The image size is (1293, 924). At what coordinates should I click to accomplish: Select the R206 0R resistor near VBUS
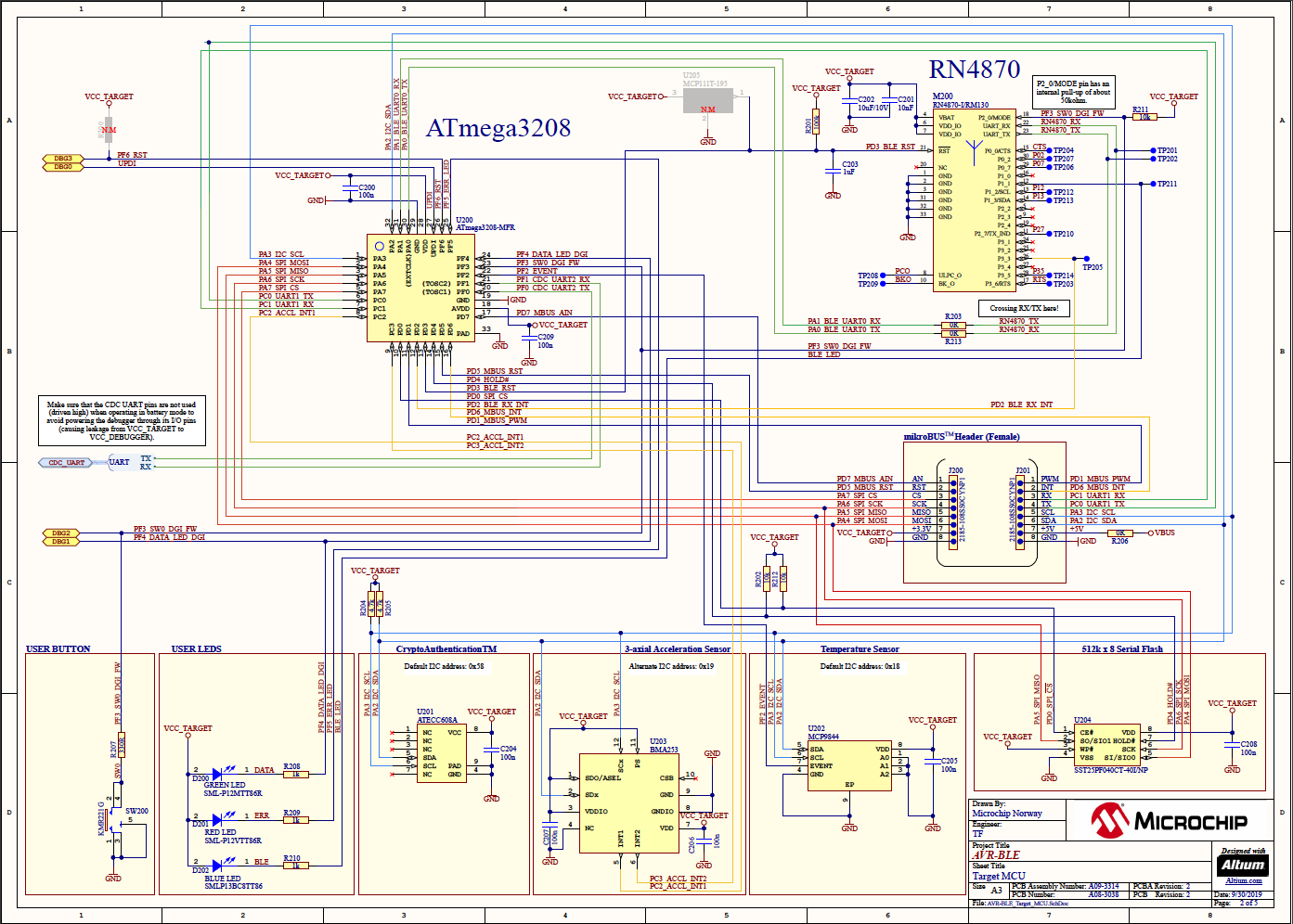coord(1120,533)
